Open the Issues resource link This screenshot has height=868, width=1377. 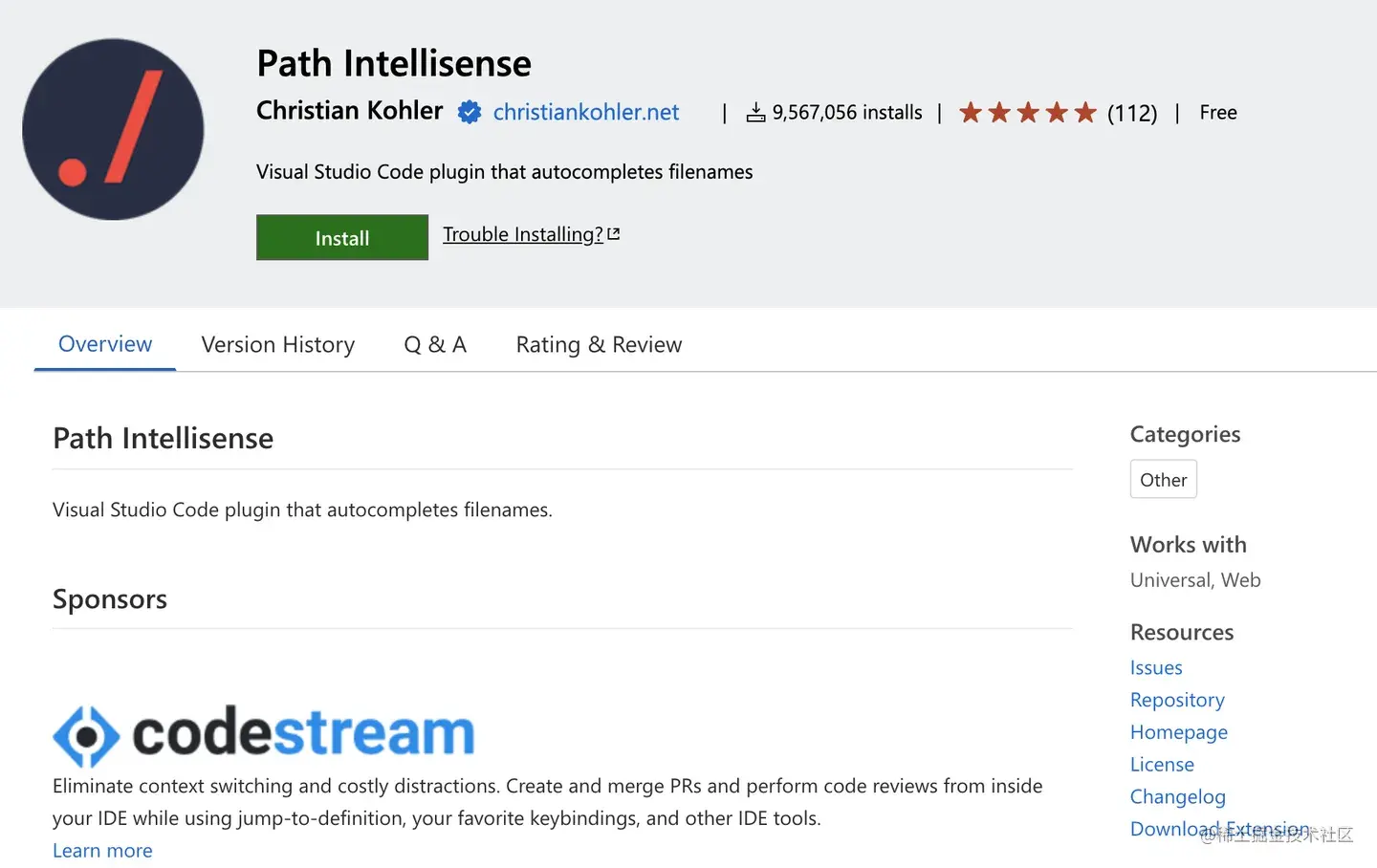click(x=1156, y=667)
